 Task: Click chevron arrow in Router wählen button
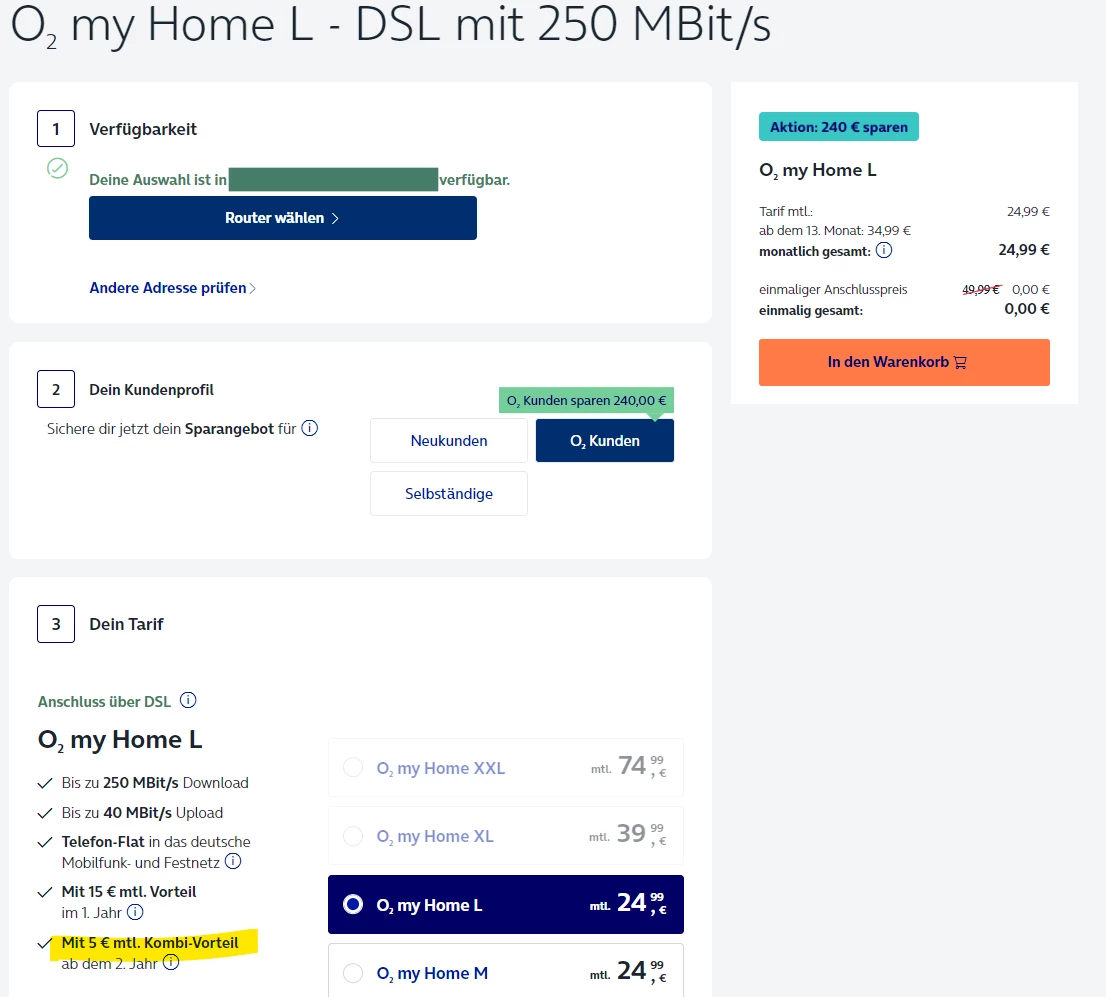pos(335,218)
